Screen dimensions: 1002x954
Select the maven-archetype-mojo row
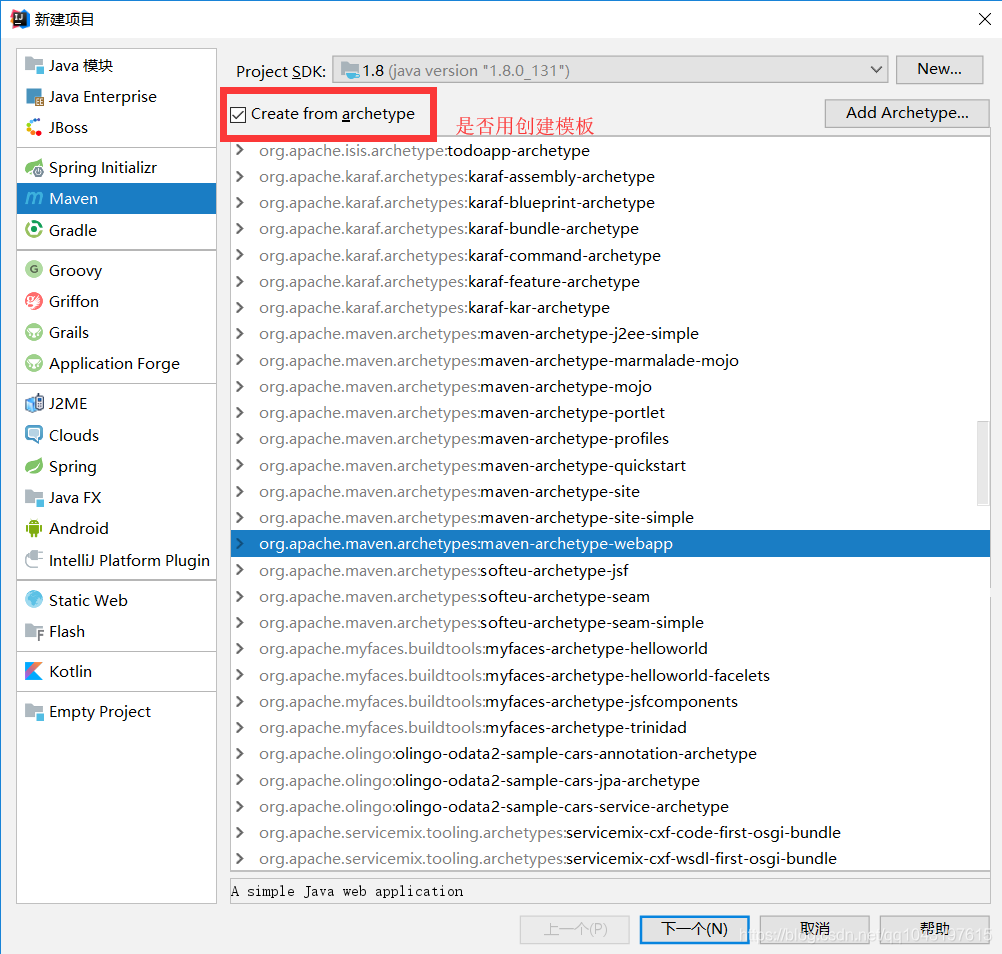[x=610, y=387]
